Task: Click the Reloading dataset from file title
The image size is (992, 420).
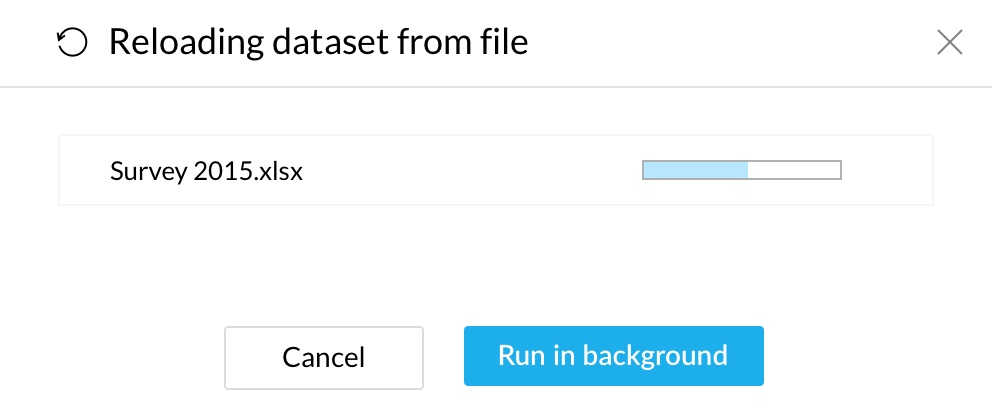Action: pyautogui.click(x=318, y=43)
